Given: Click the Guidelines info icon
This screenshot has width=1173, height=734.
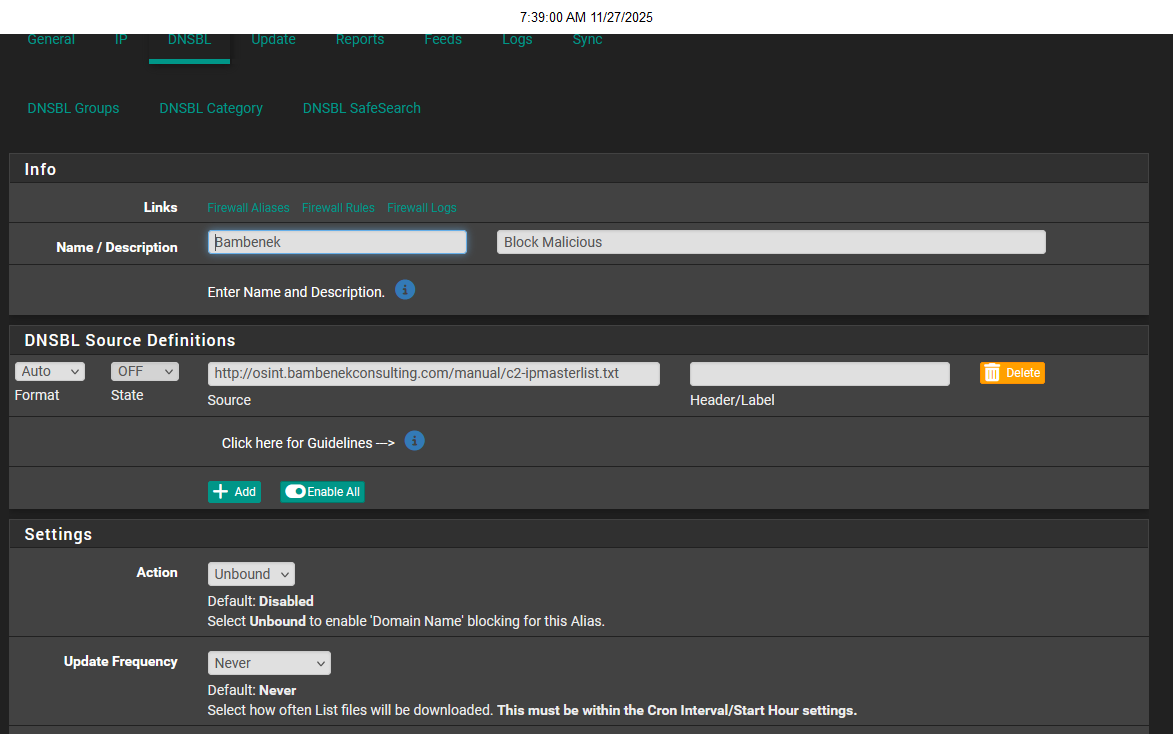Looking at the screenshot, I should (415, 441).
